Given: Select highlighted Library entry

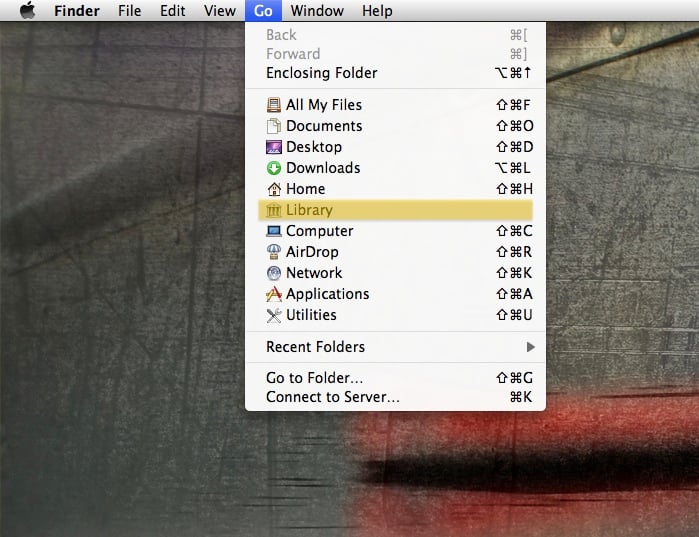Looking at the screenshot, I should click(395, 210).
